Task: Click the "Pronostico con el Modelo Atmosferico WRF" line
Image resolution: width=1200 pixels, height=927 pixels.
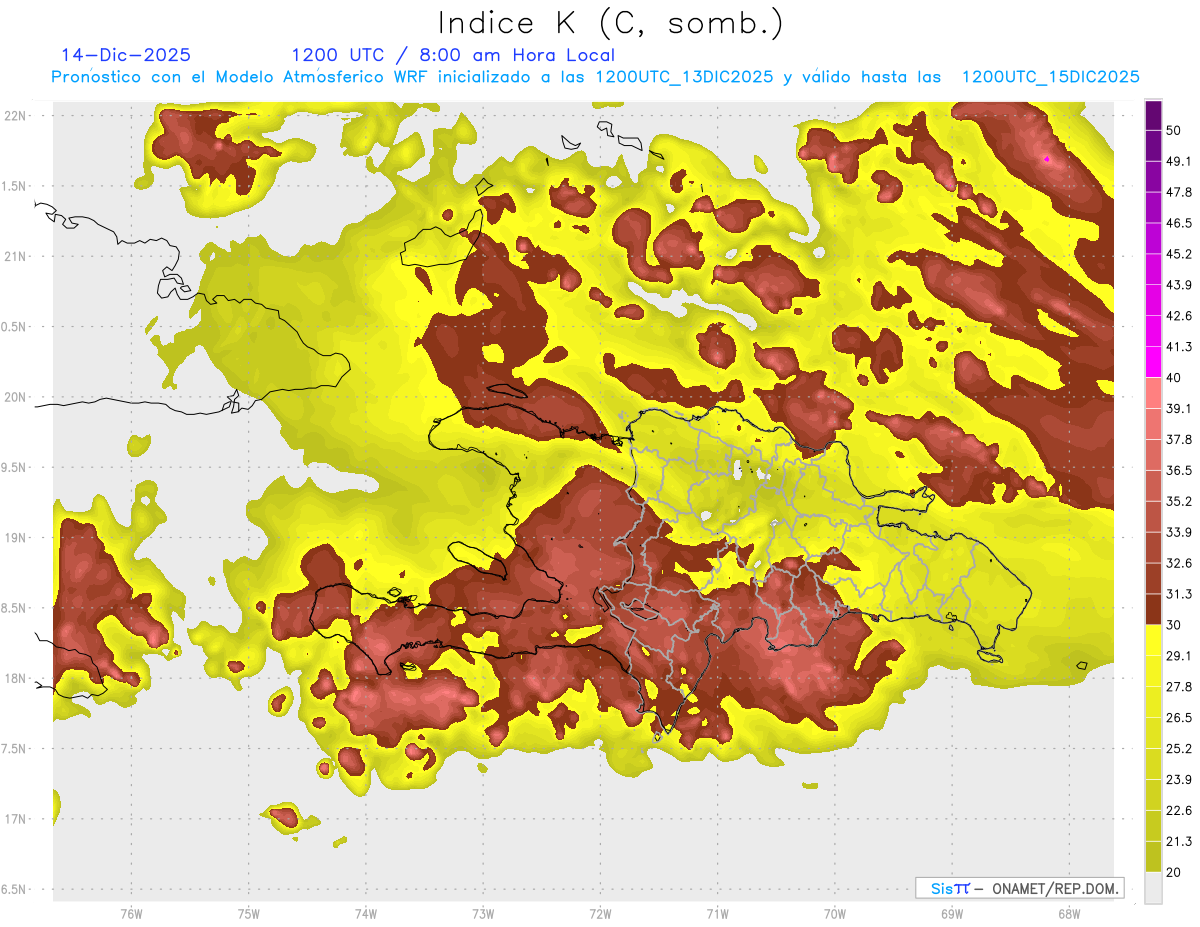Action: tap(595, 76)
